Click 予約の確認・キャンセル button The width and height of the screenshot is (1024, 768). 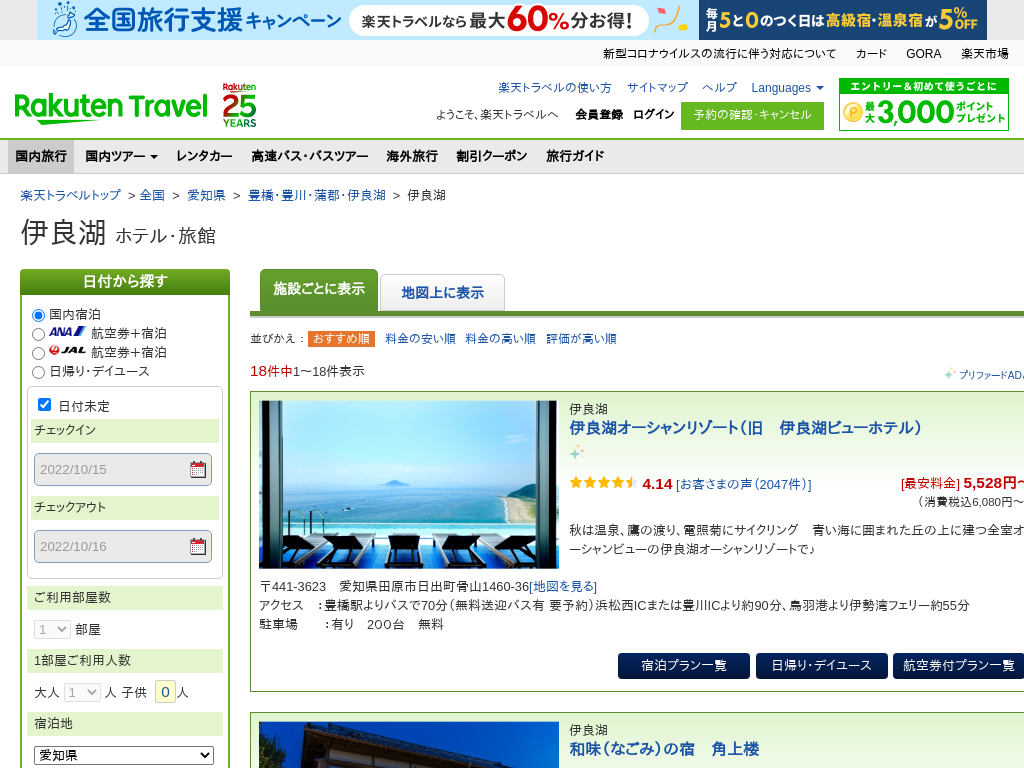coord(752,116)
